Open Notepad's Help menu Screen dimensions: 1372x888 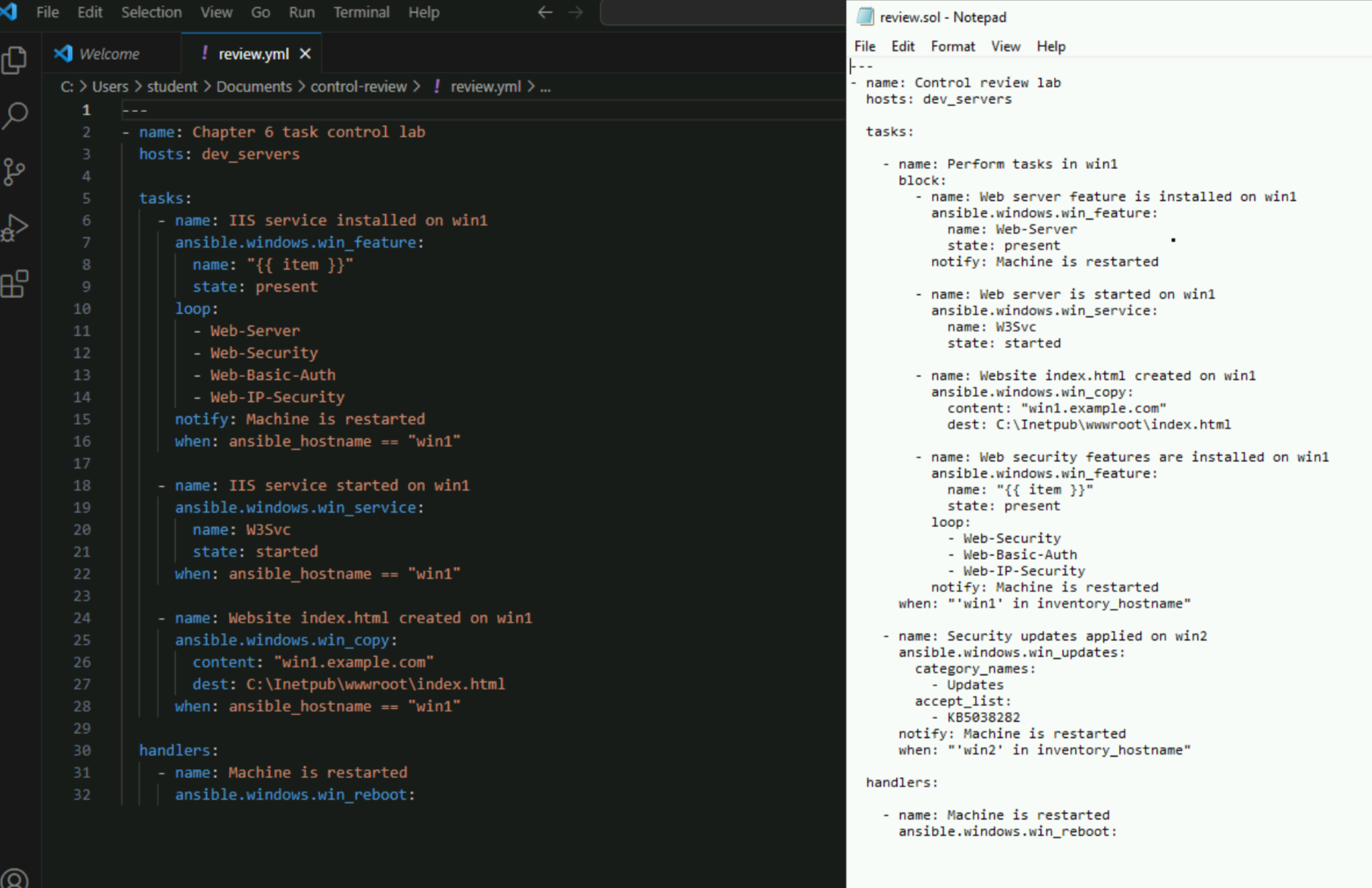(x=1050, y=46)
